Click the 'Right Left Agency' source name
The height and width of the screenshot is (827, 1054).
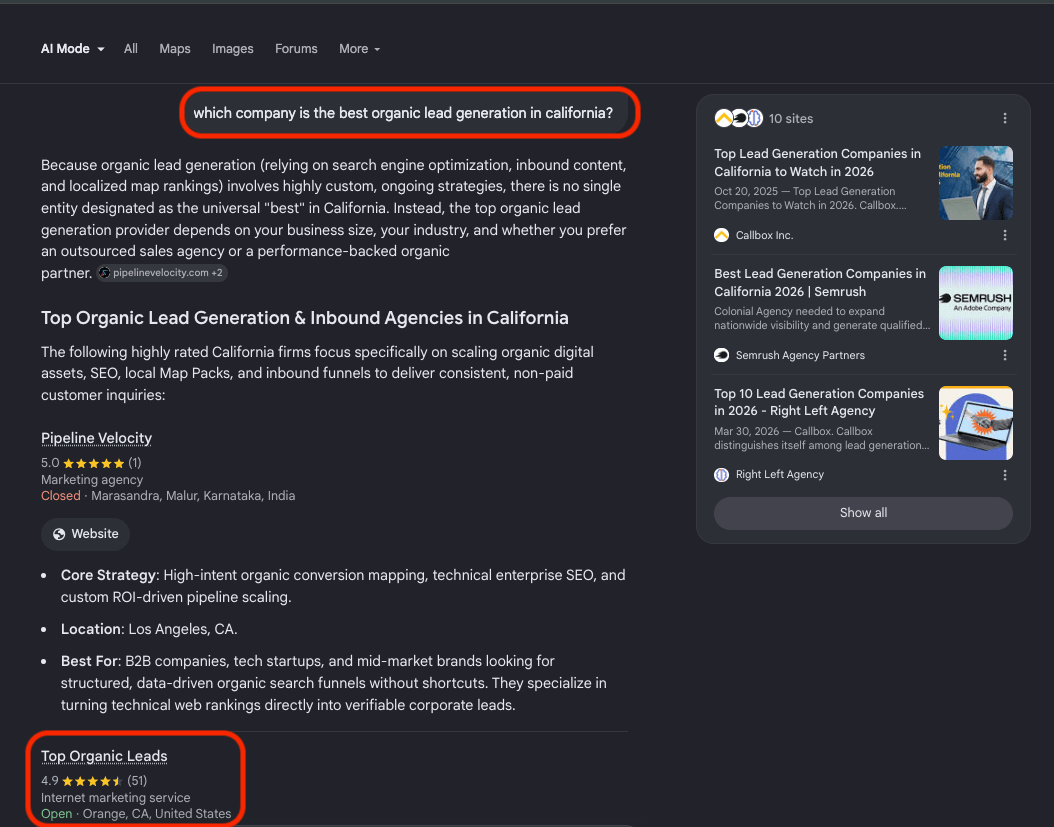(x=780, y=475)
